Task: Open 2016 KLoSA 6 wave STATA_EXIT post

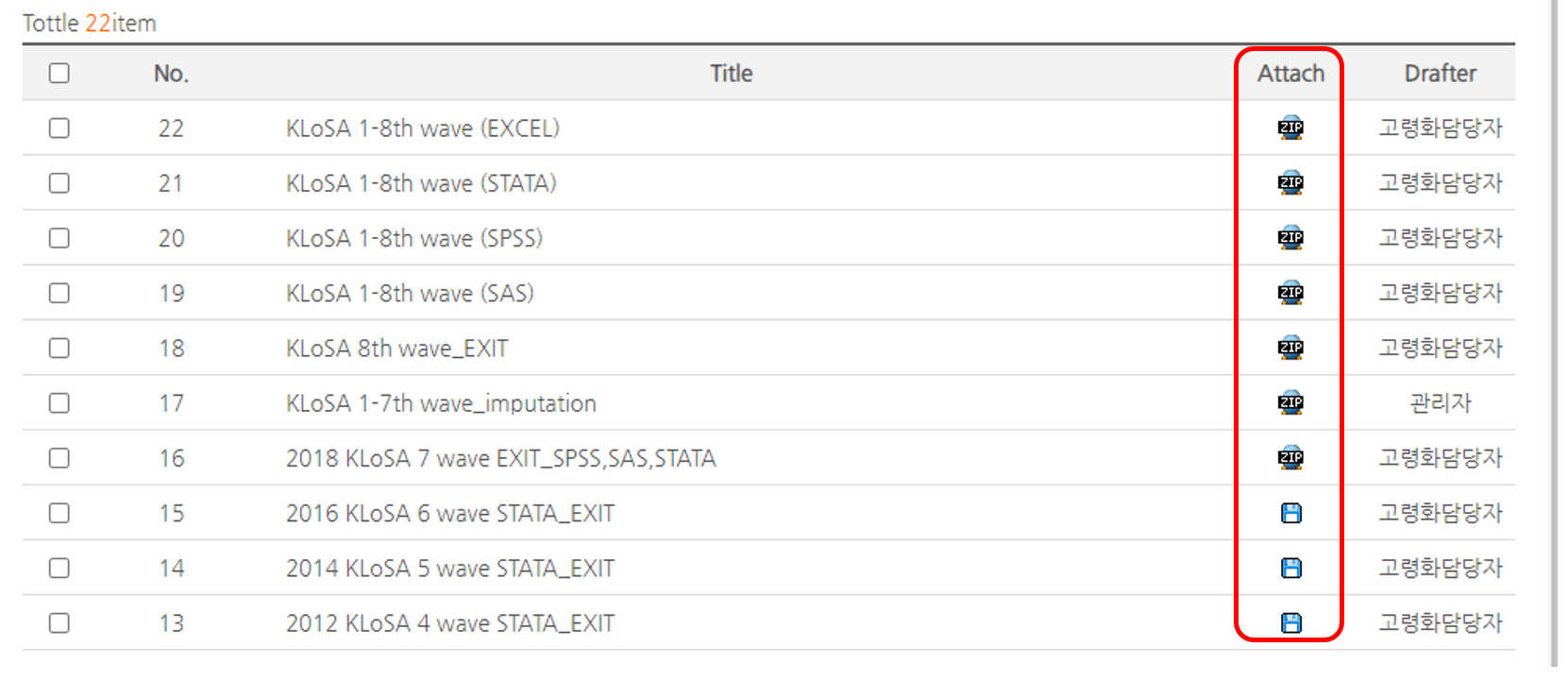Action: 450,513
